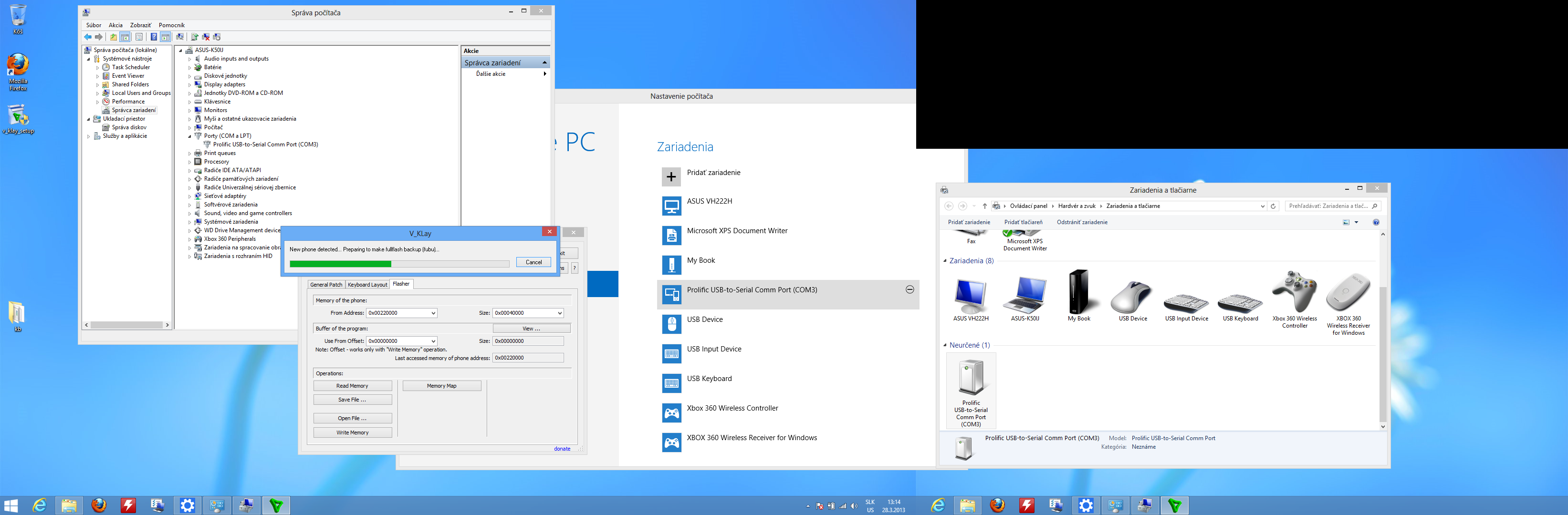Open Properties via the toolbar sheet icon
Image resolution: width=1568 pixels, height=515 pixels.
[139, 37]
